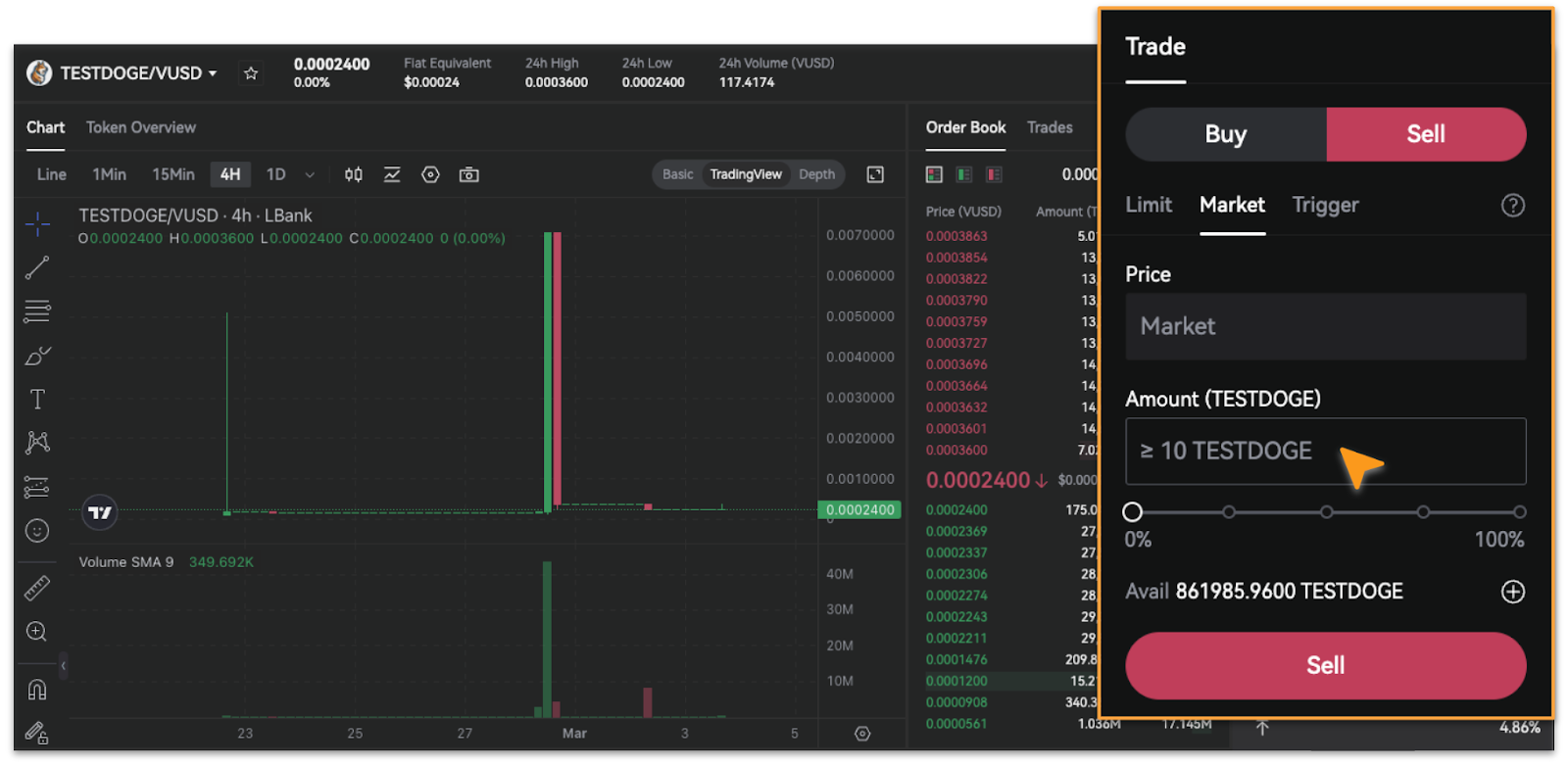Show only buy orders in order book
The width and height of the screenshot is (1568, 765).
coord(964,174)
